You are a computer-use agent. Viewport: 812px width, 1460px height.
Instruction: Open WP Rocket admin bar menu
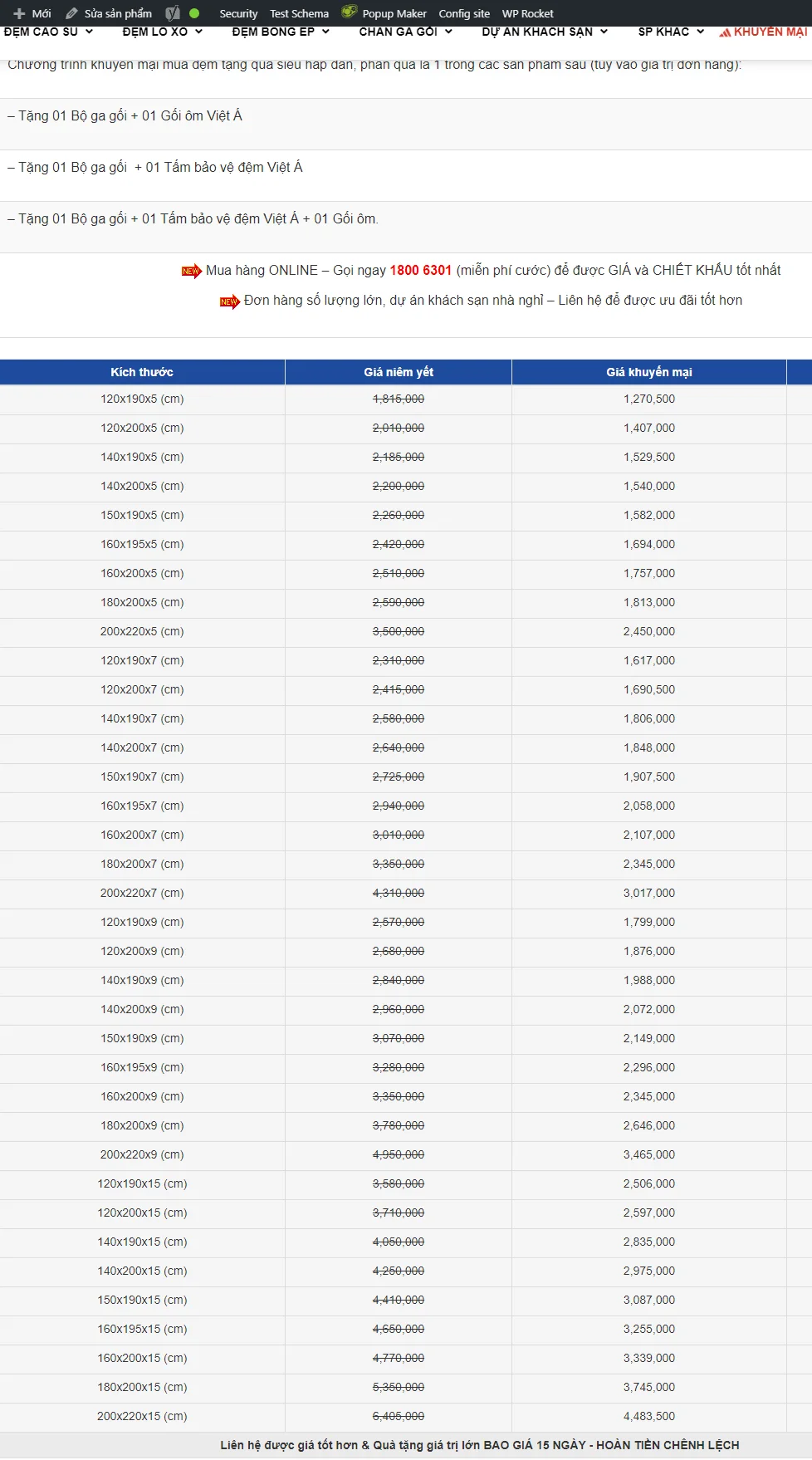(527, 13)
